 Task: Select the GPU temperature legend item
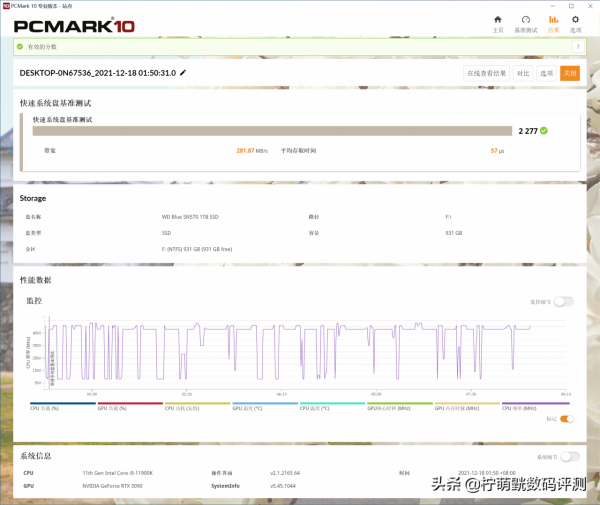pos(265,406)
